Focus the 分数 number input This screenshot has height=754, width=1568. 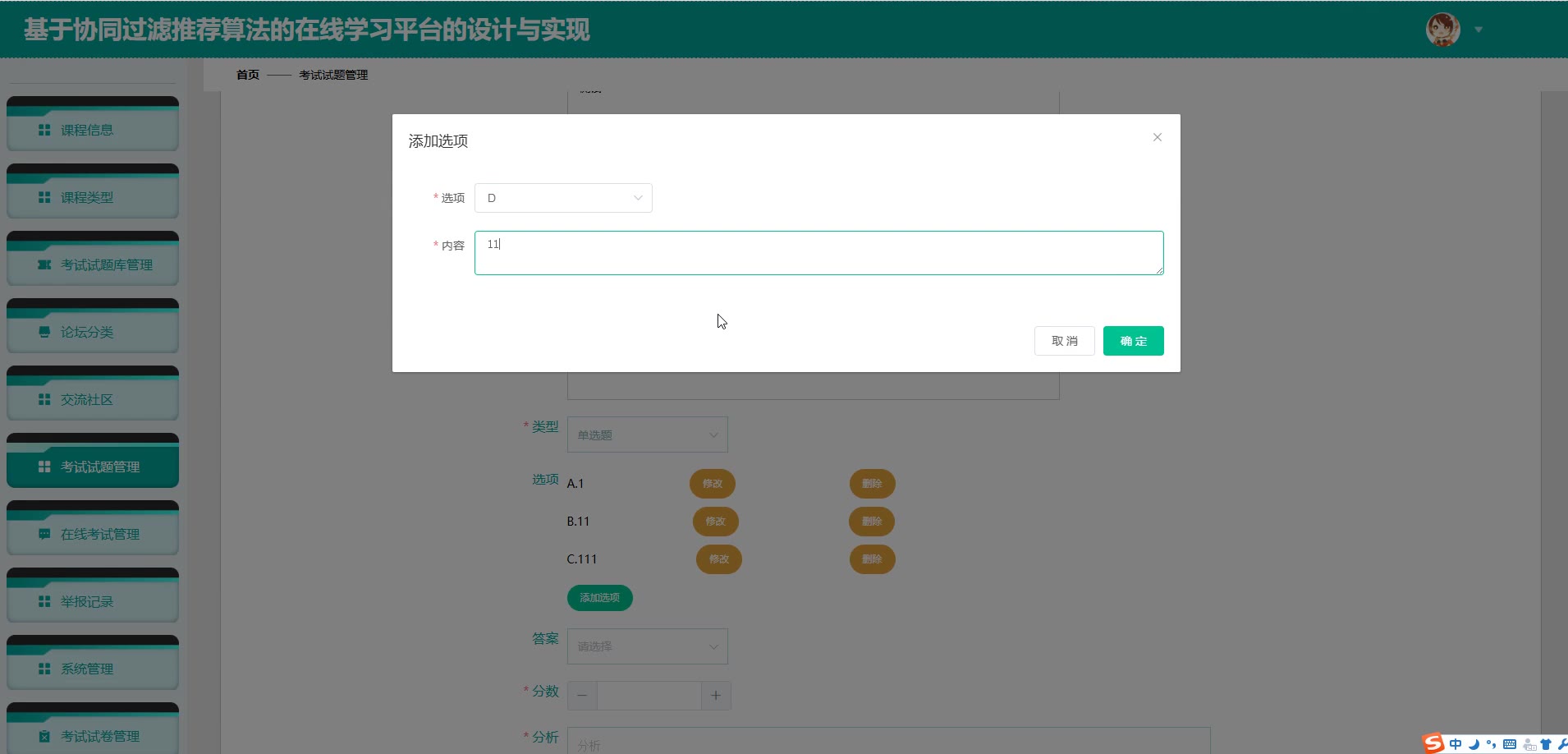pyautogui.click(x=649, y=696)
